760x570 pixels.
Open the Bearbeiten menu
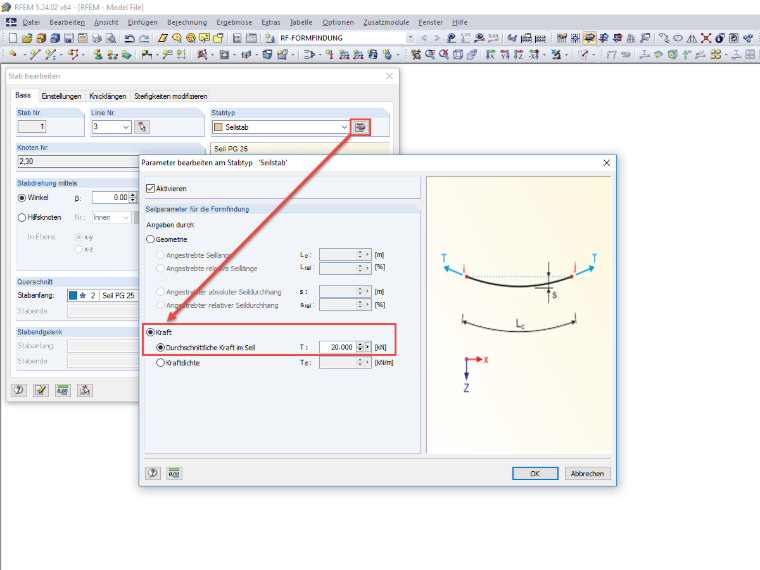coord(67,22)
